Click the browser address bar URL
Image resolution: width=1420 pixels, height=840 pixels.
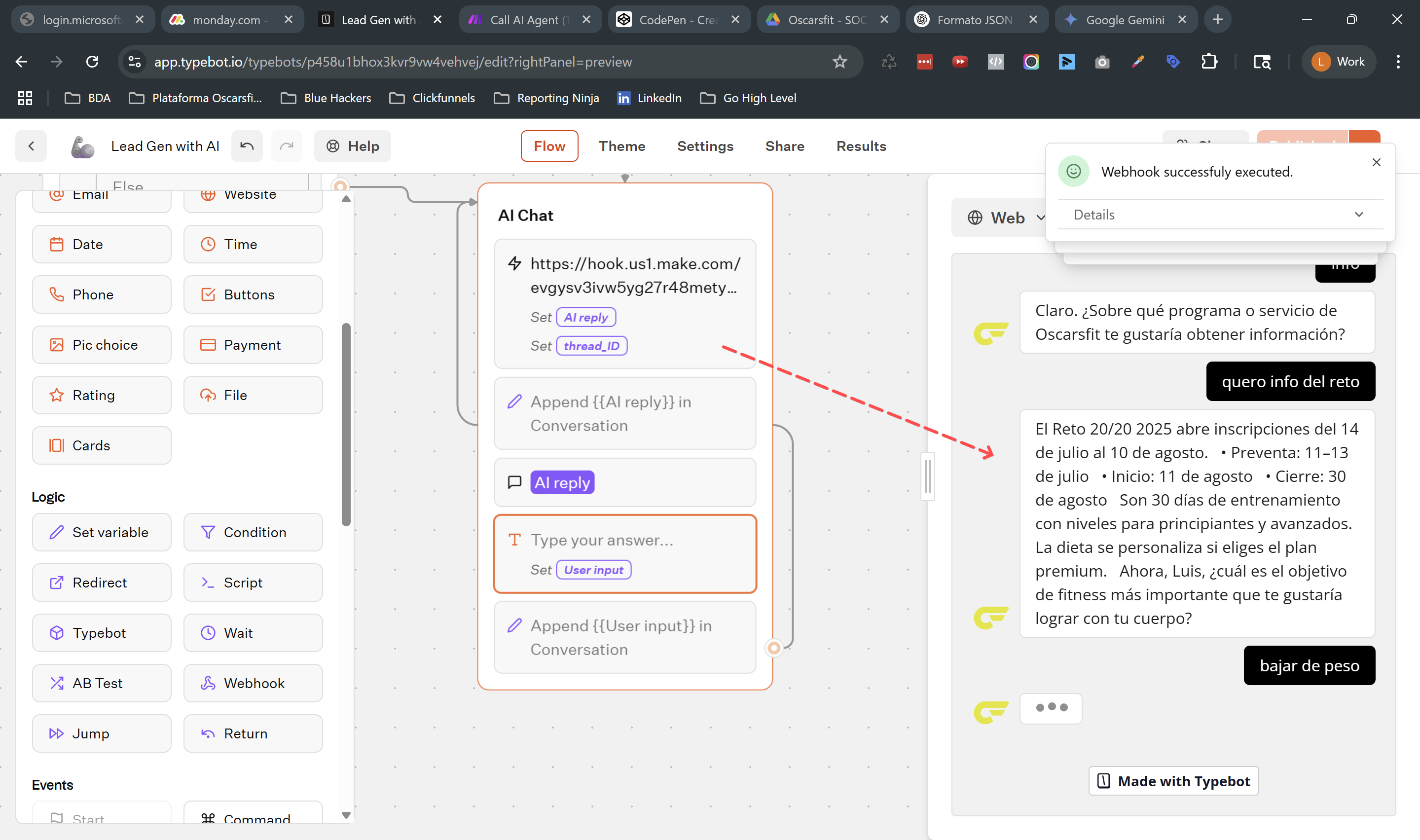[393, 62]
